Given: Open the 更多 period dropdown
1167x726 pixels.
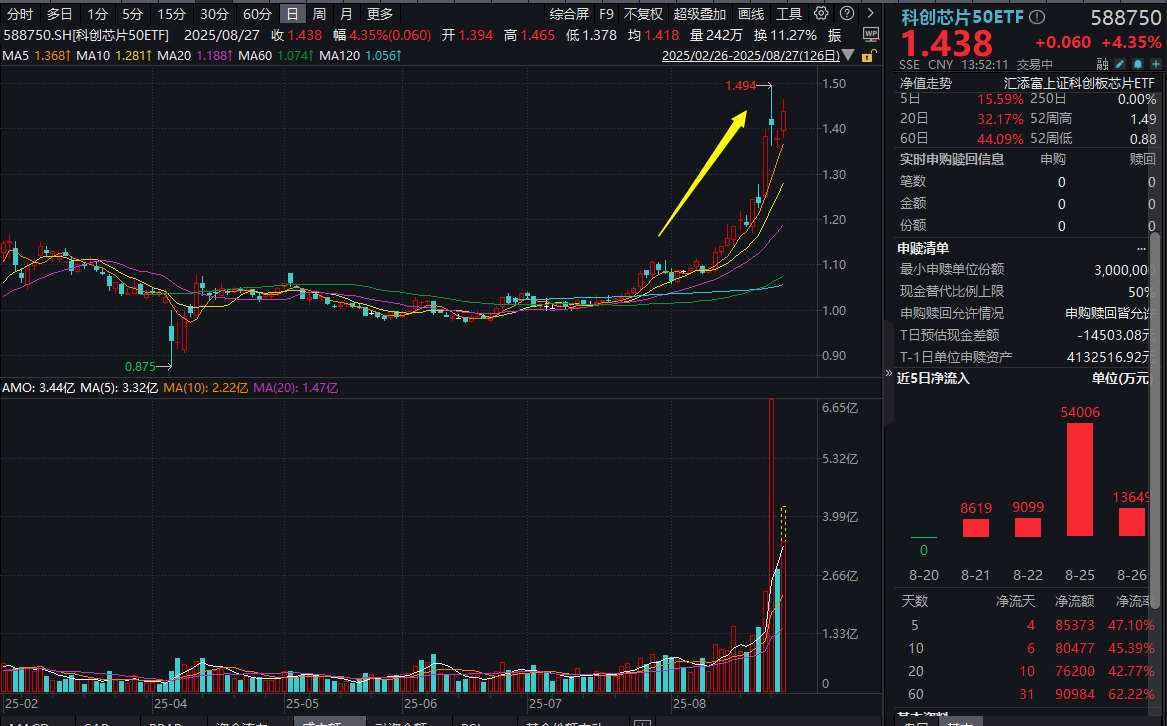Looking at the screenshot, I should (379, 13).
